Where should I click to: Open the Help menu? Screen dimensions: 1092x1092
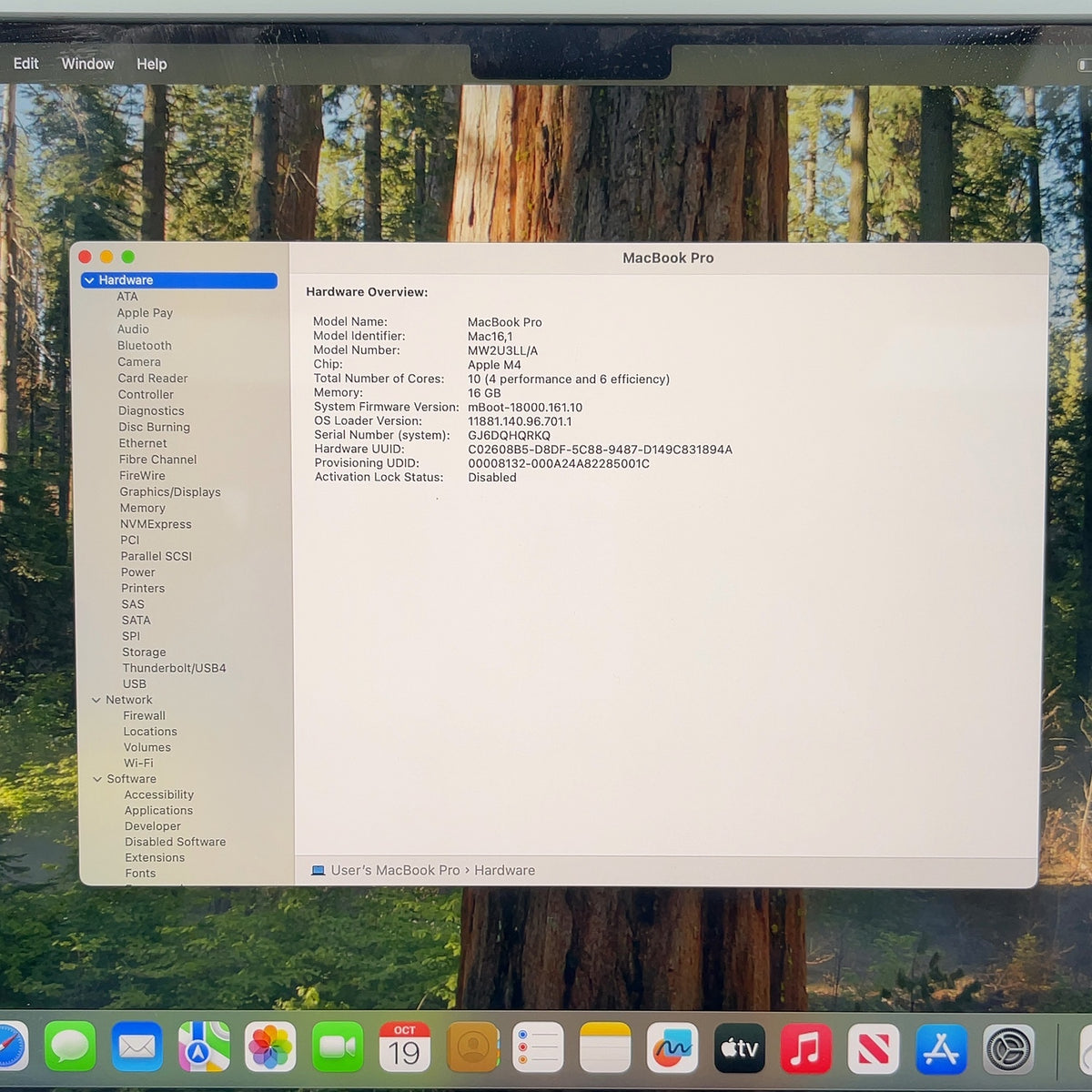(x=152, y=64)
